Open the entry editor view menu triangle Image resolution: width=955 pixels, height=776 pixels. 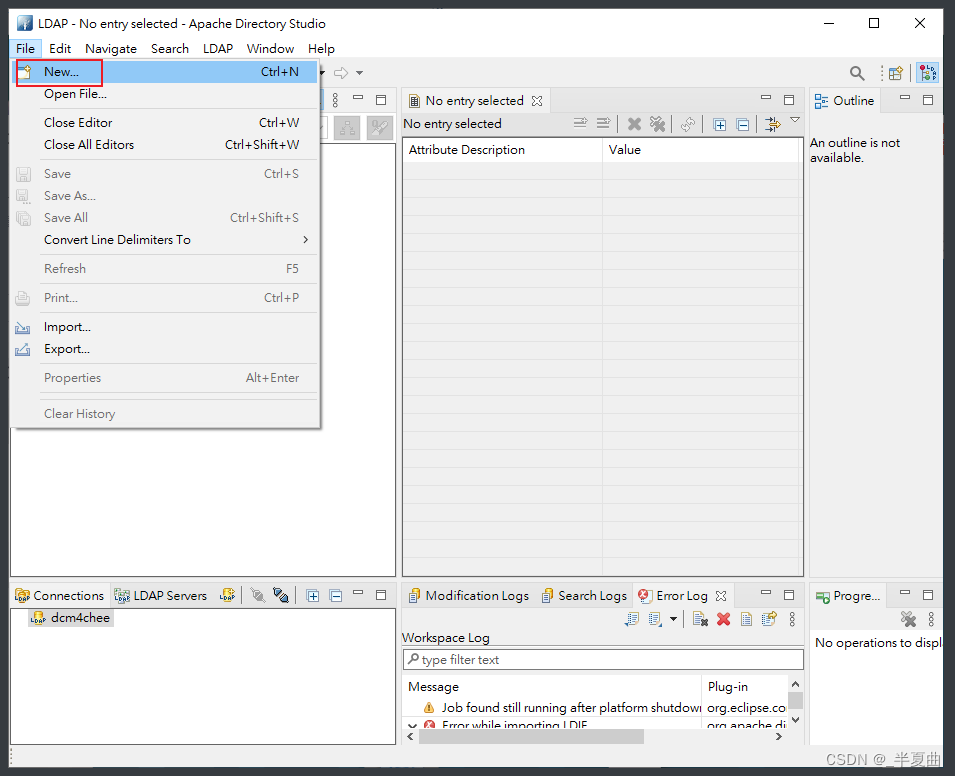[795, 120]
